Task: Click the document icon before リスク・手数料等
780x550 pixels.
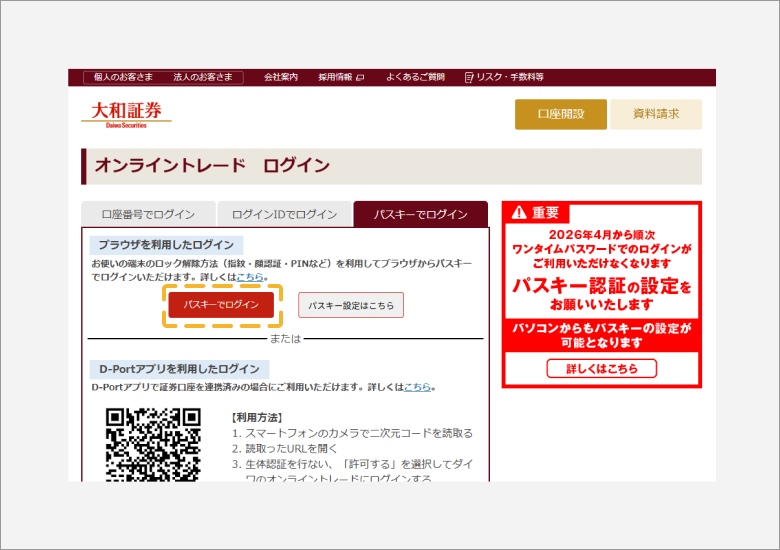Action: (x=469, y=78)
